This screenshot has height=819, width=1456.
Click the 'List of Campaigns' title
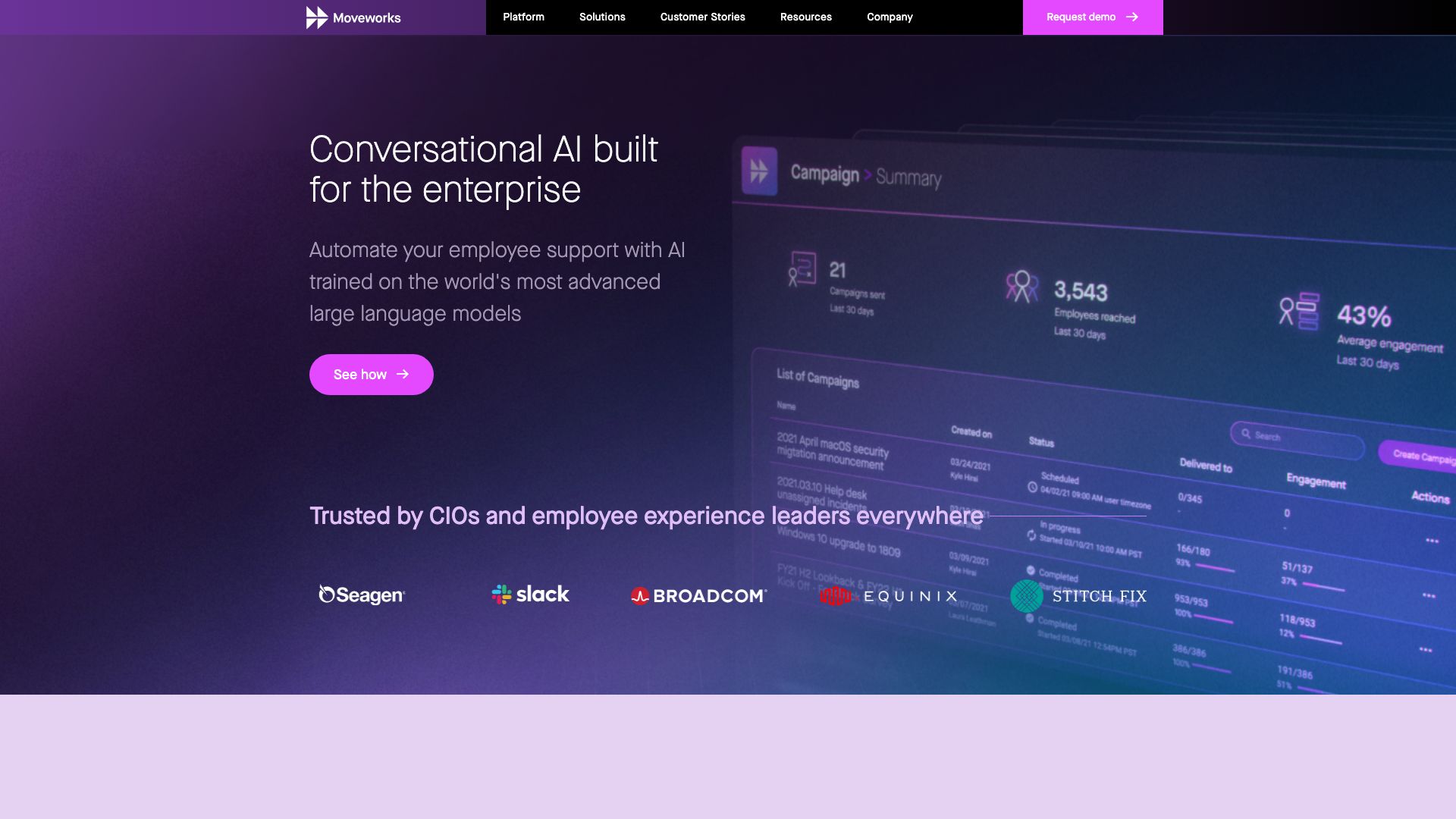(x=817, y=378)
